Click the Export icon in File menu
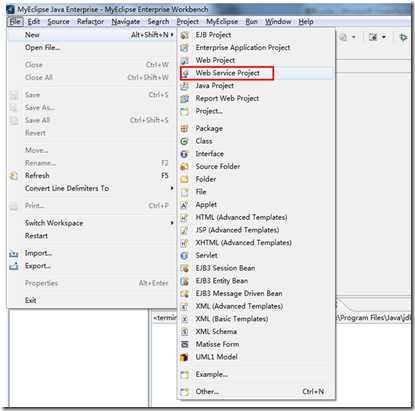The height and width of the screenshot is (411, 415). [13, 266]
